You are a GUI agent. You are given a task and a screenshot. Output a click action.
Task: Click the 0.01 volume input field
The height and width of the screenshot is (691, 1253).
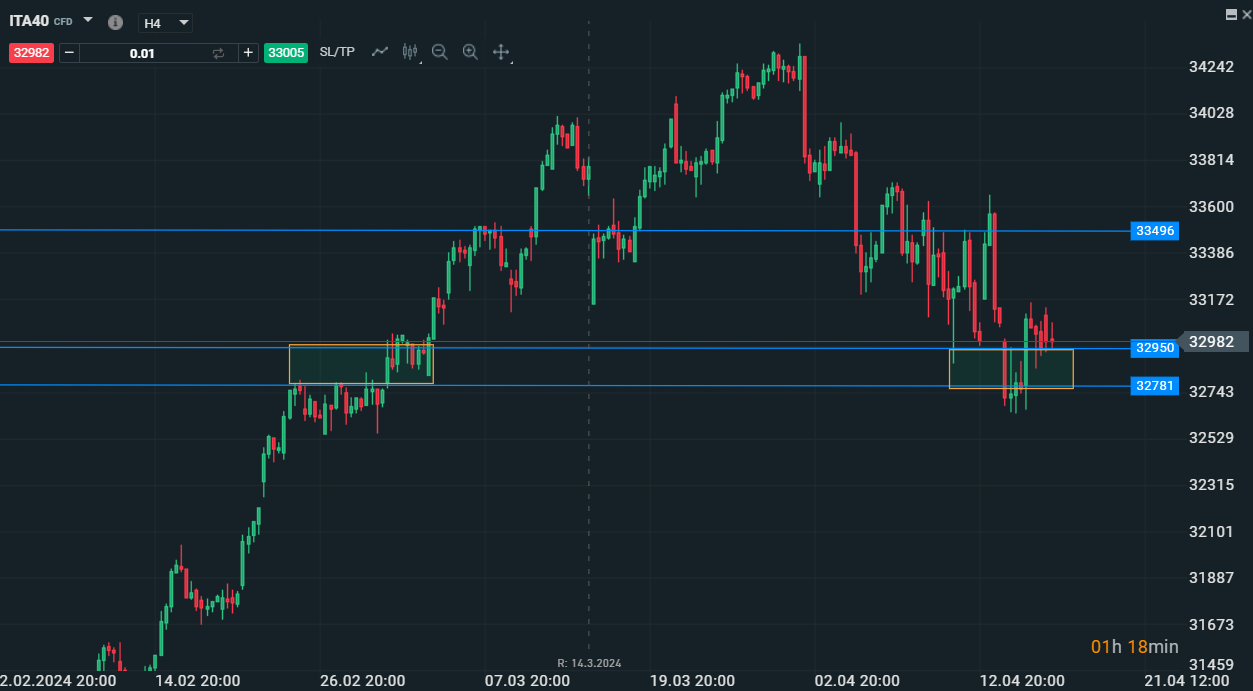click(142, 53)
